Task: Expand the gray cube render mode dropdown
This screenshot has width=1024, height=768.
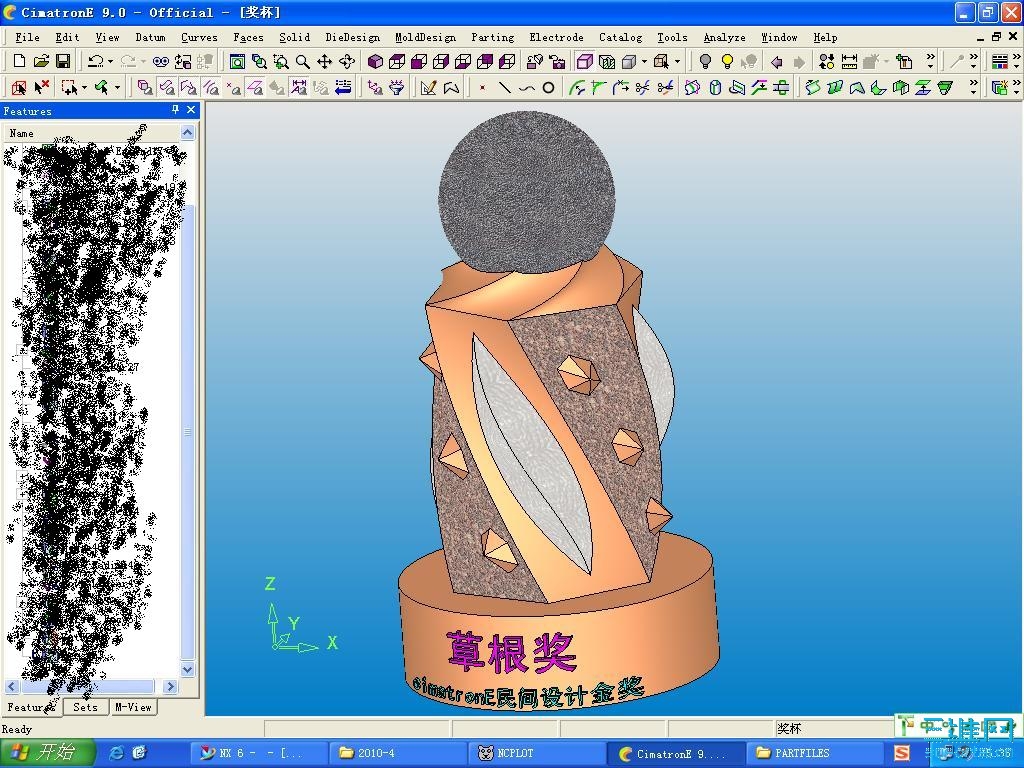Action: click(x=644, y=61)
